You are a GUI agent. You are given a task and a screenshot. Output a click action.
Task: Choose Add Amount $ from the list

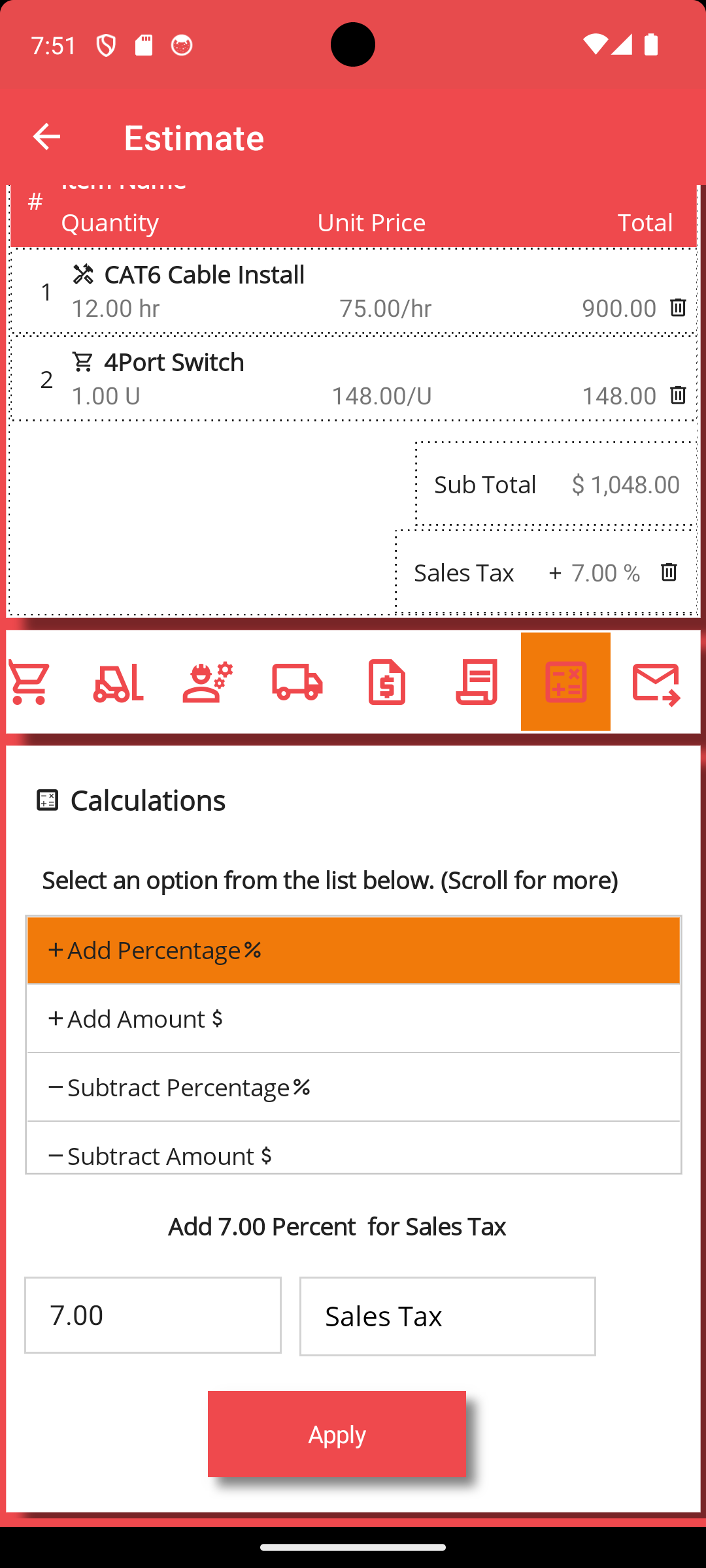click(x=353, y=1019)
